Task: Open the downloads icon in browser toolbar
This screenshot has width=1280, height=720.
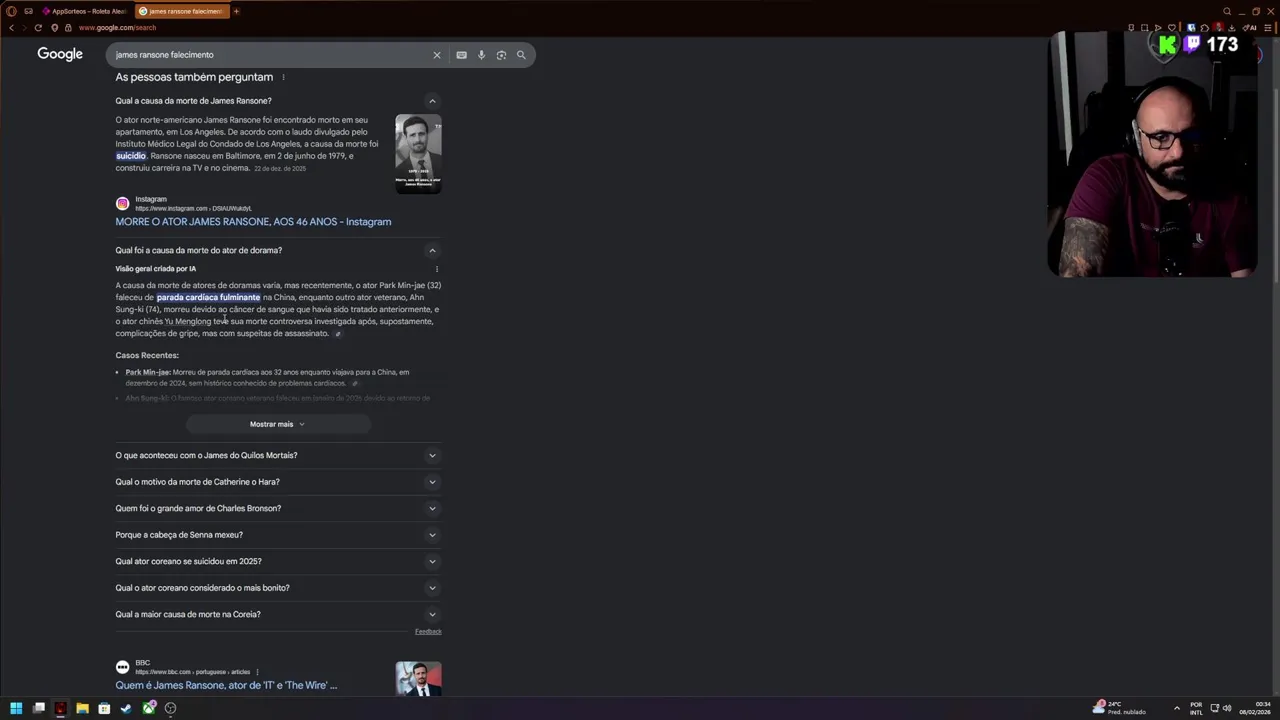Action: point(1232,28)
